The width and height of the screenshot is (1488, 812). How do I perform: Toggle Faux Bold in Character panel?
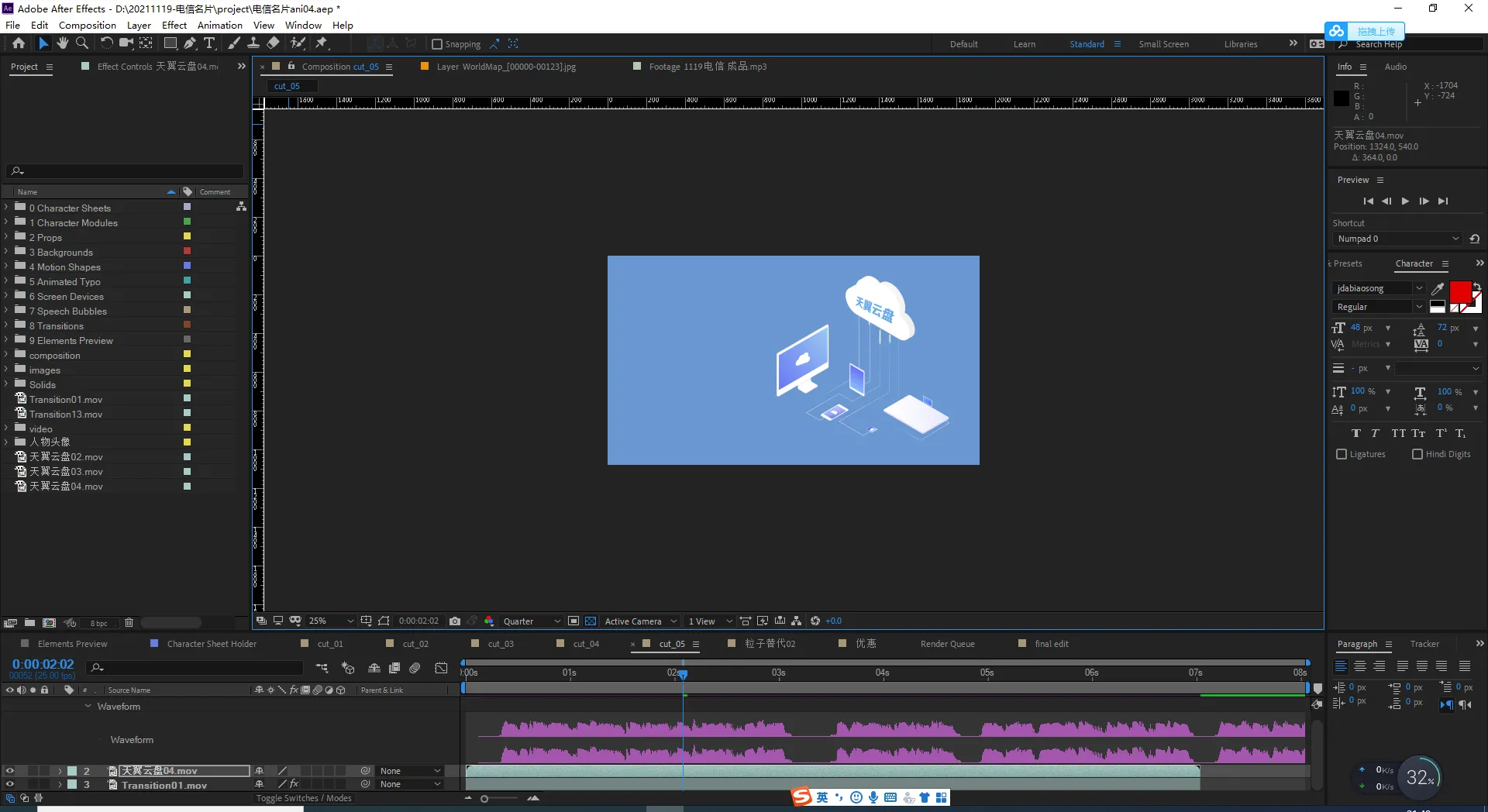click(1355, 433)
